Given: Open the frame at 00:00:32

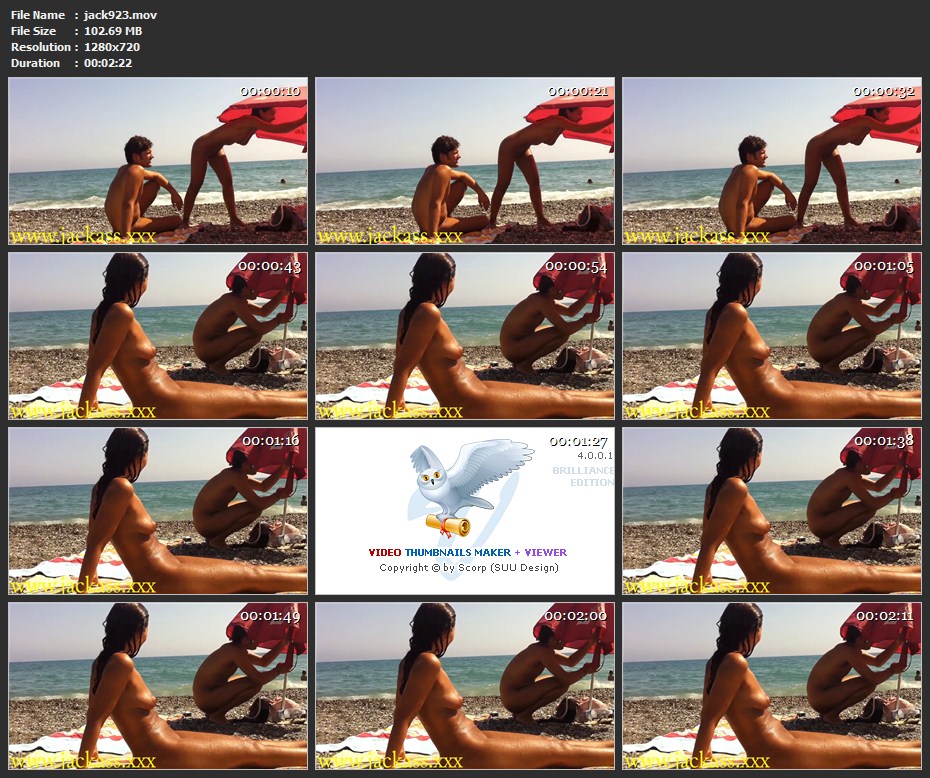Looking at the screenshot, I should [x=772, y=161].
